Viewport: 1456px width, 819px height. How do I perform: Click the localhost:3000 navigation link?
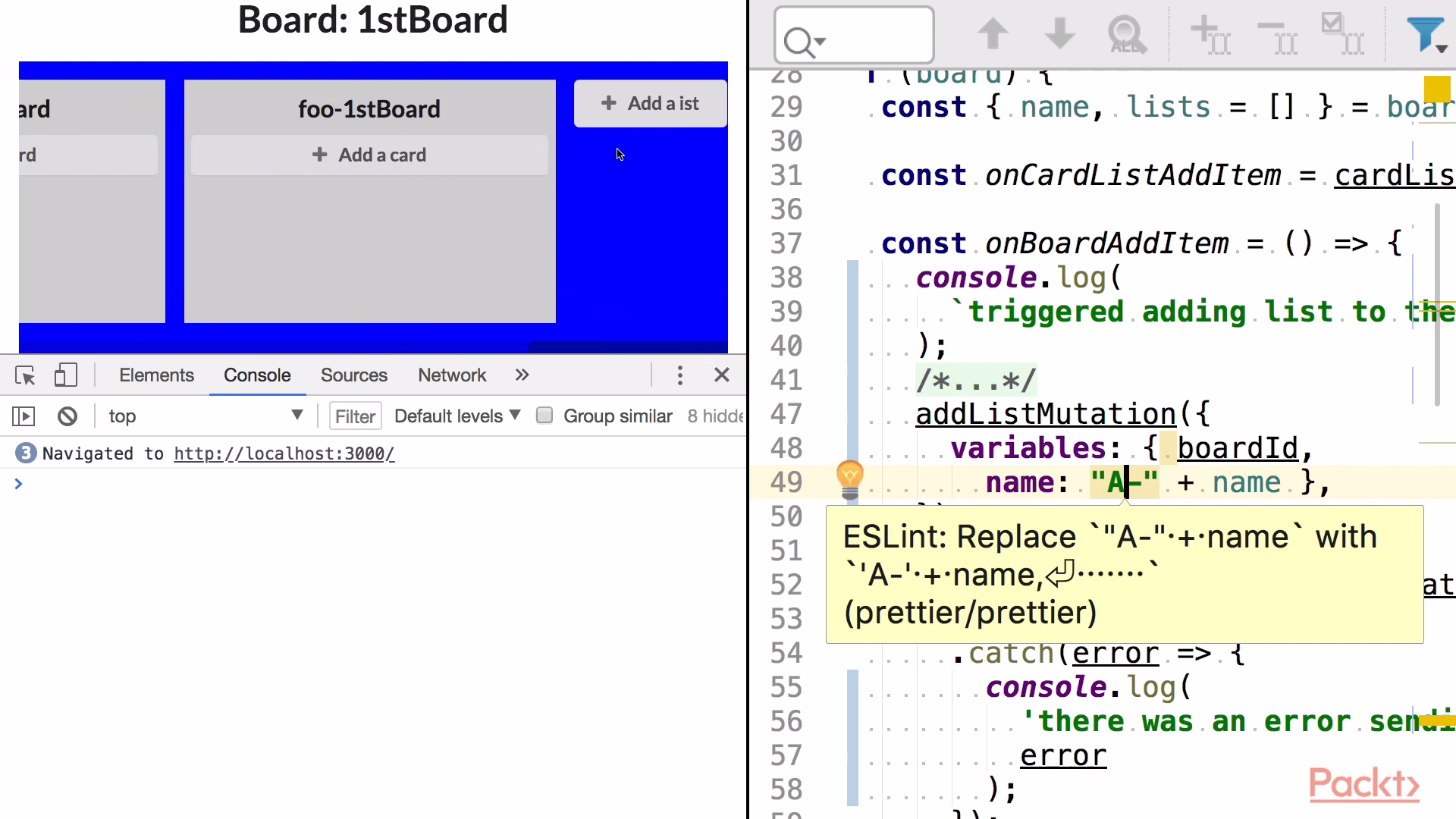(283, 453)
